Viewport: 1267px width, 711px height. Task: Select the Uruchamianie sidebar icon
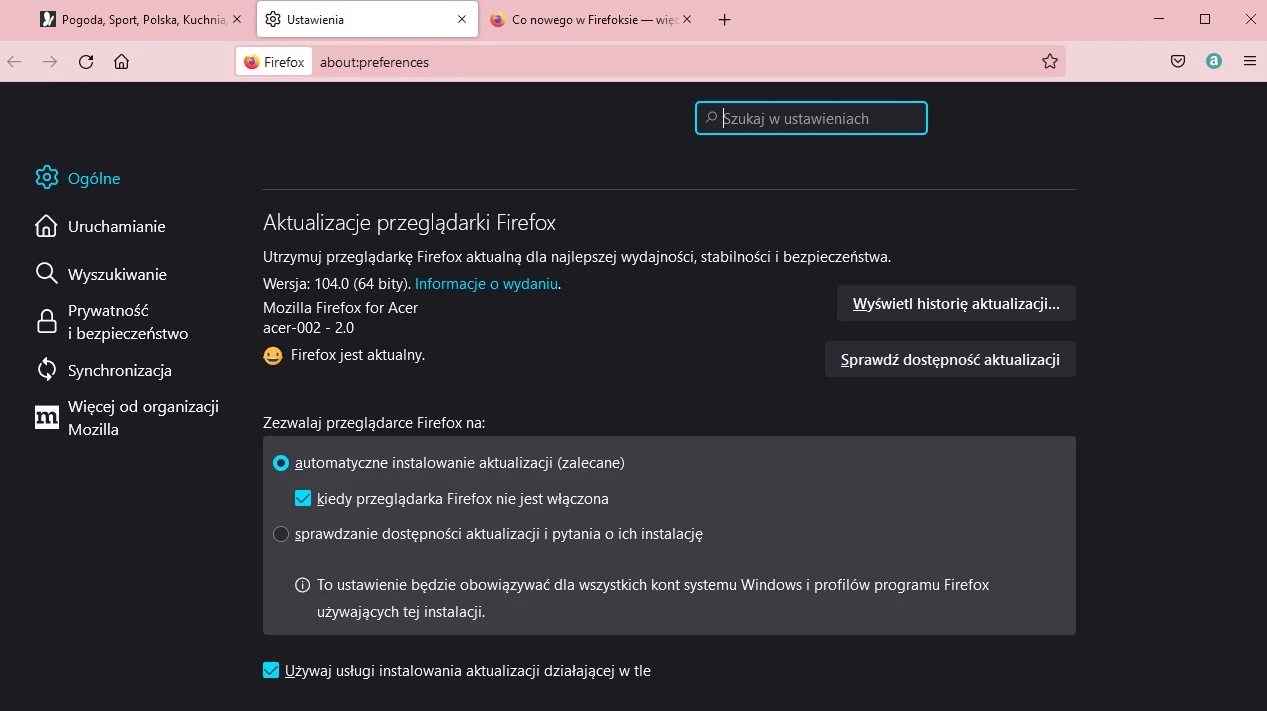coord(46,226)
